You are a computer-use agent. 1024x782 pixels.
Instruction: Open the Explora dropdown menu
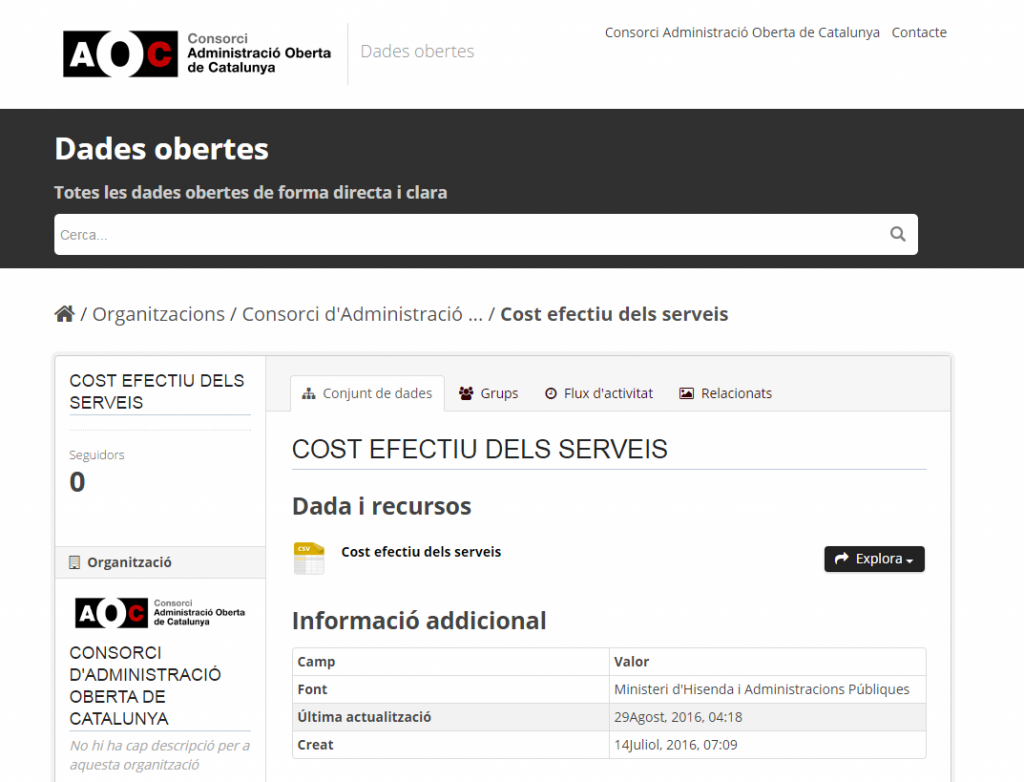874,559
